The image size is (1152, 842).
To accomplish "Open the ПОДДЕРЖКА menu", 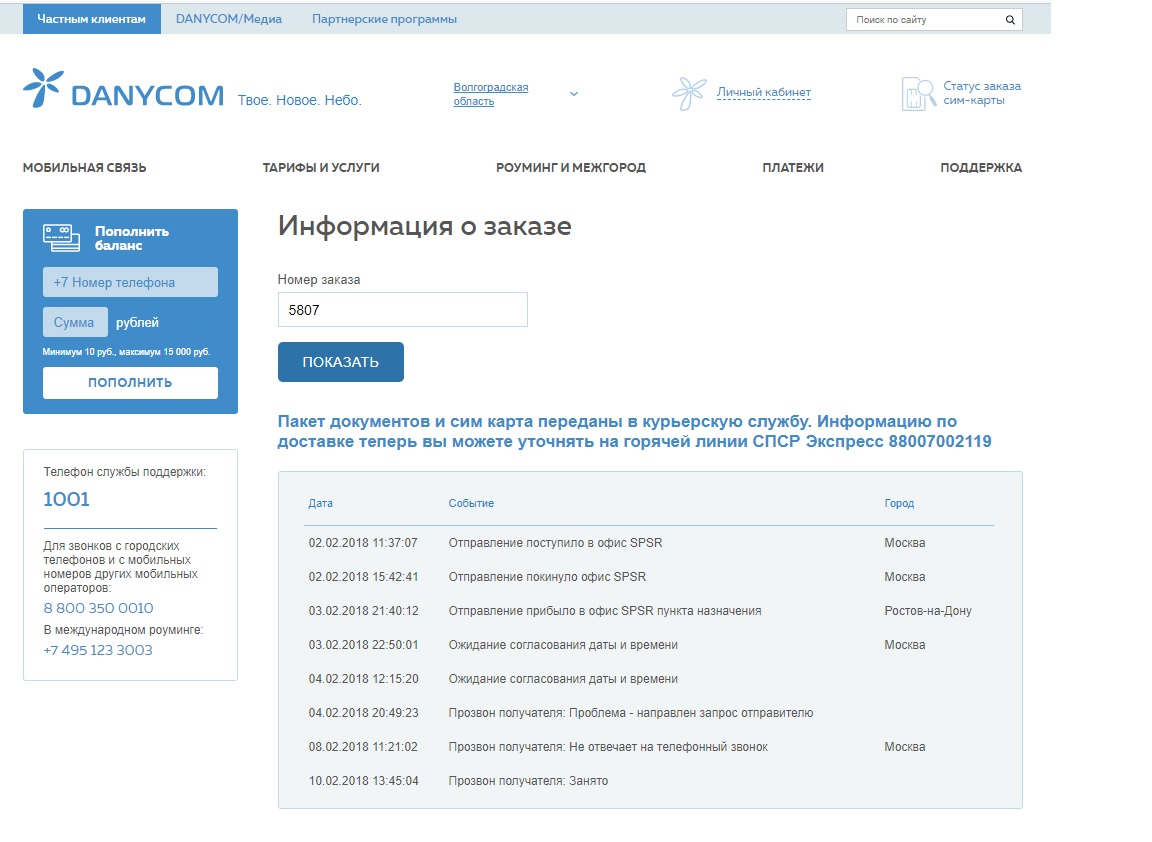I will click(x=981, y=168).
